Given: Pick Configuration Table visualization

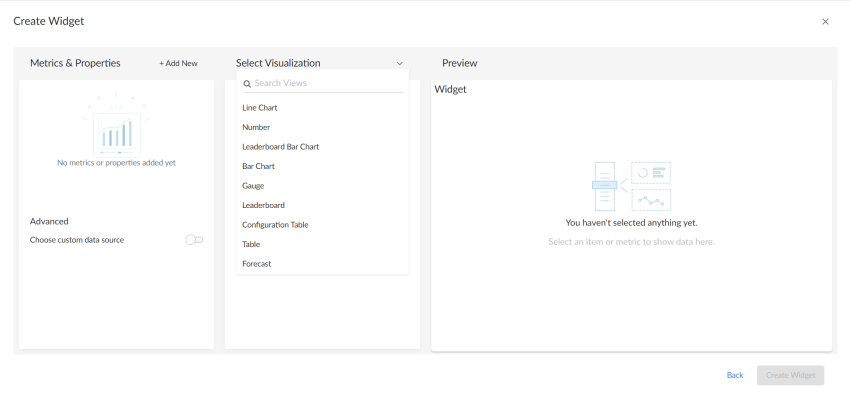Looking at the screenshot, I should tap(275, 225).
